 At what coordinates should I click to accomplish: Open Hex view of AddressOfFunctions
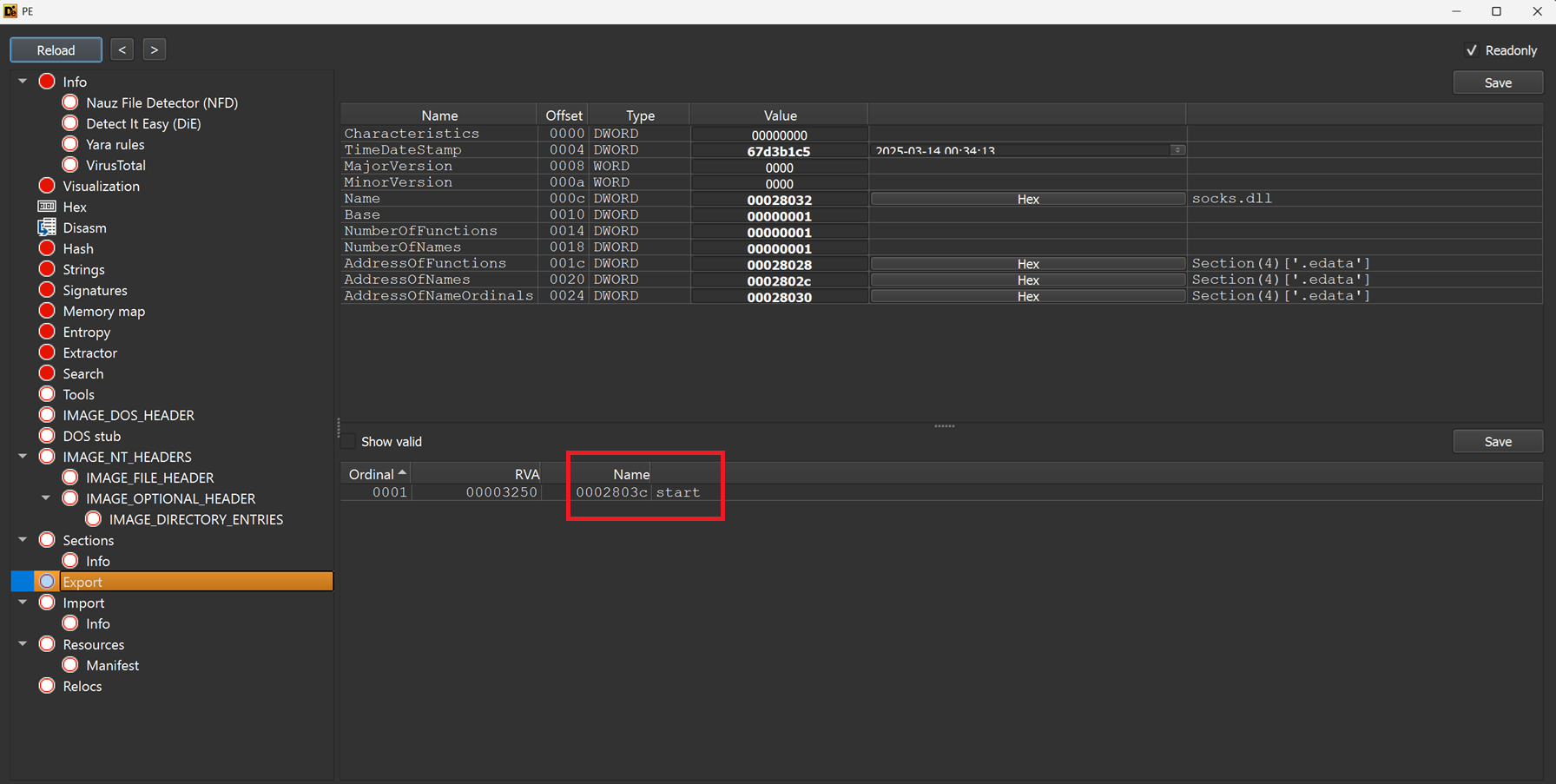(1027, 263)
